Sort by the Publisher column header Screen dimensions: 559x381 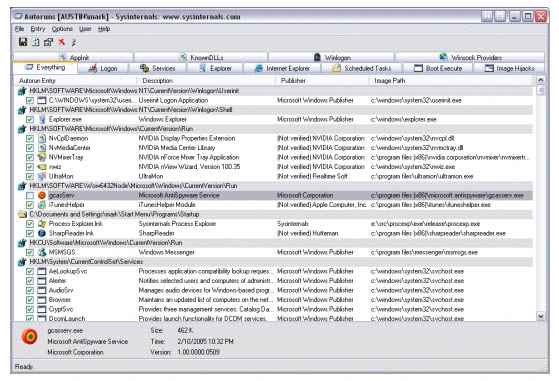coord(322,81)
